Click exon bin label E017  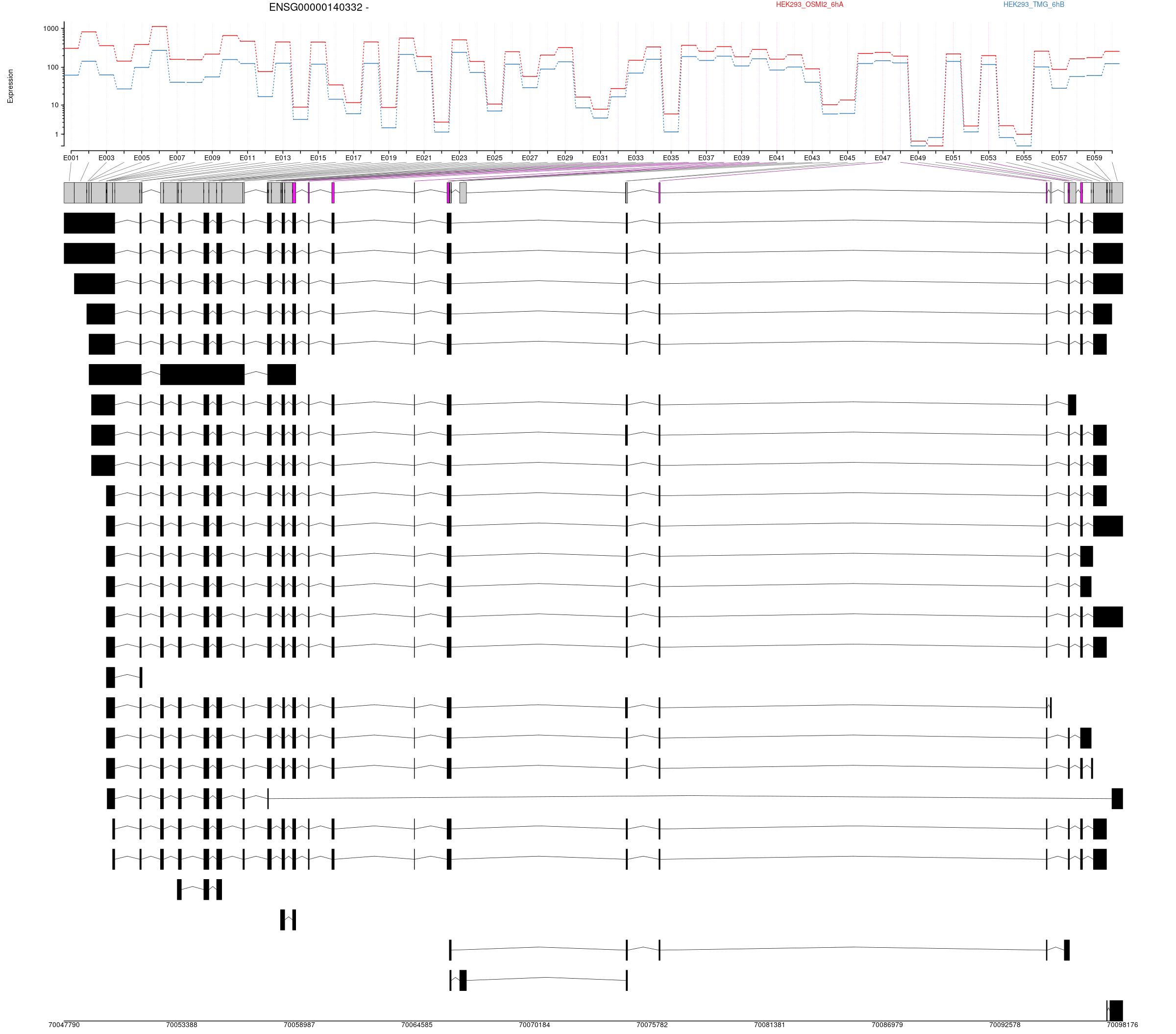pyautogui.click(x=353, y=158)
